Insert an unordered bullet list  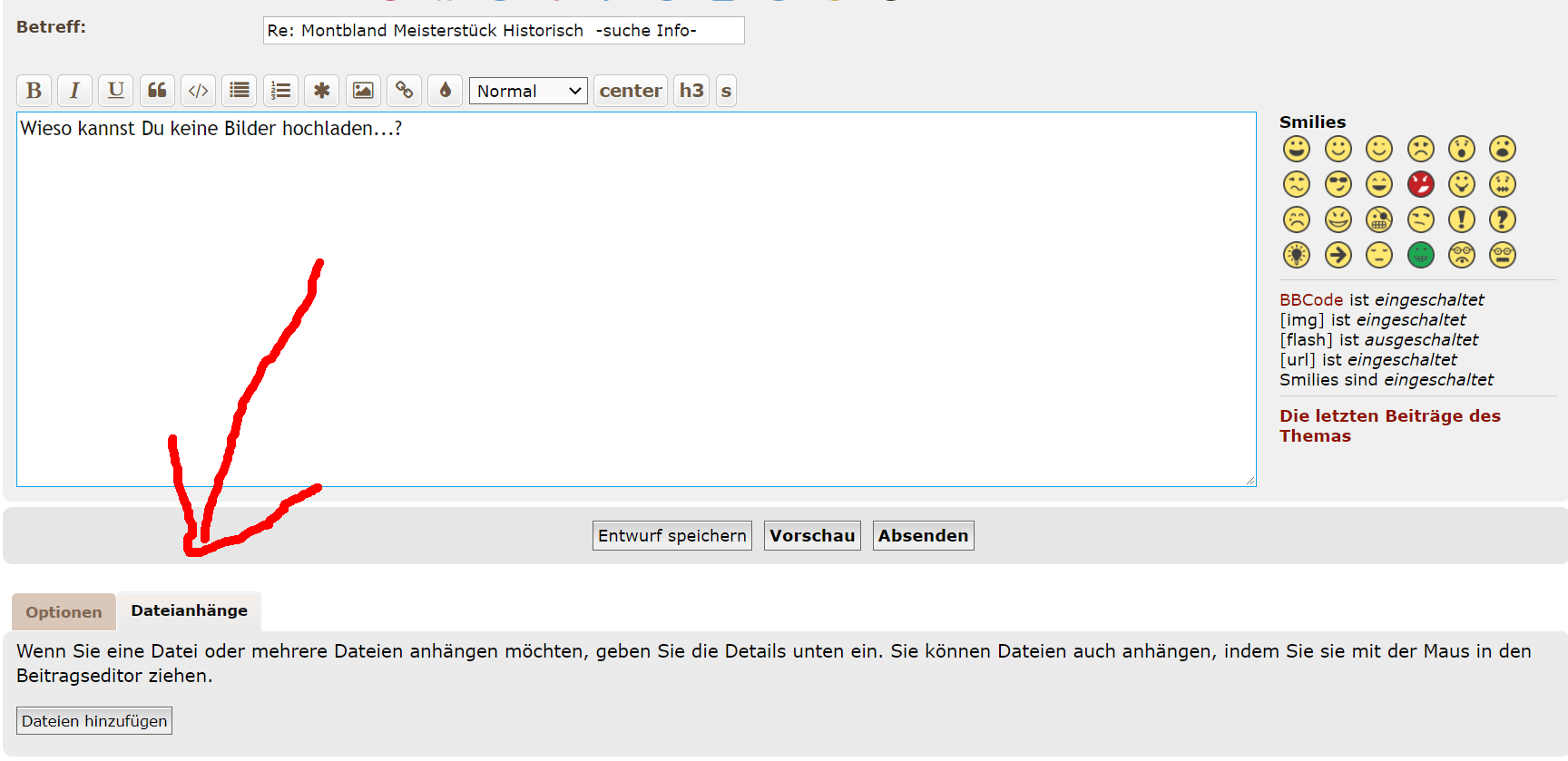(x=240, y=91)
